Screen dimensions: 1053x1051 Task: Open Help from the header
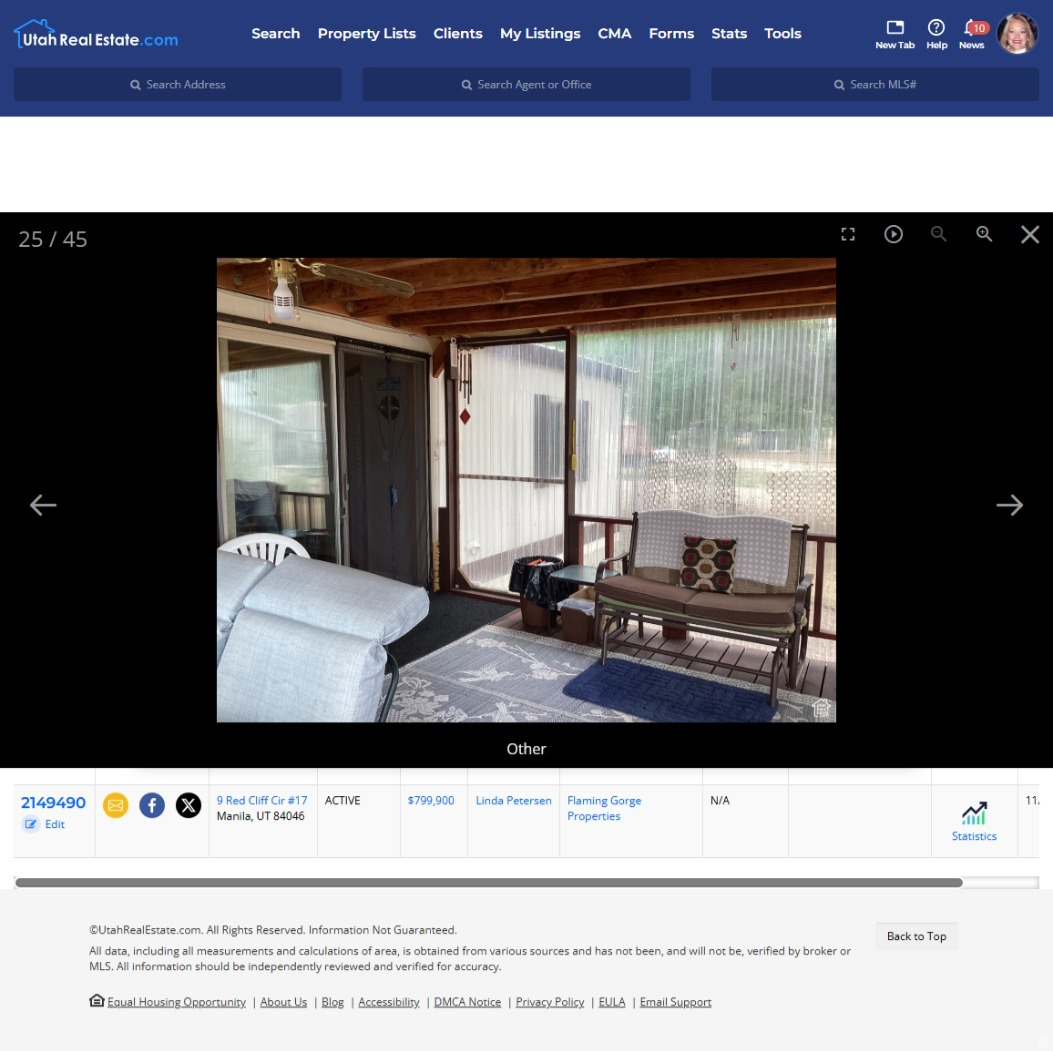coord(936,32)
